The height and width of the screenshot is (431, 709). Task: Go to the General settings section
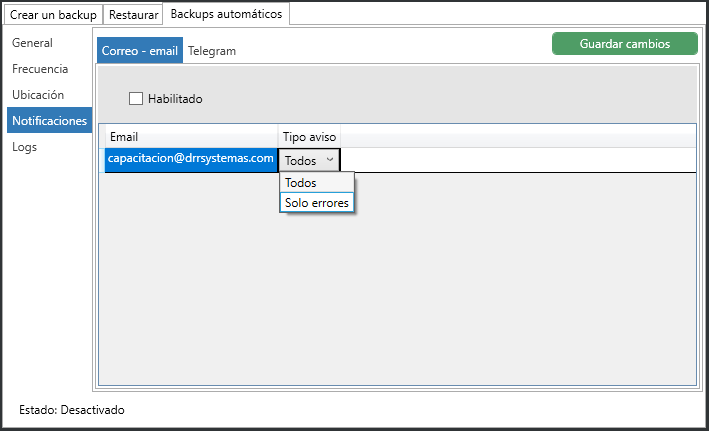click(x=33, y=43)
